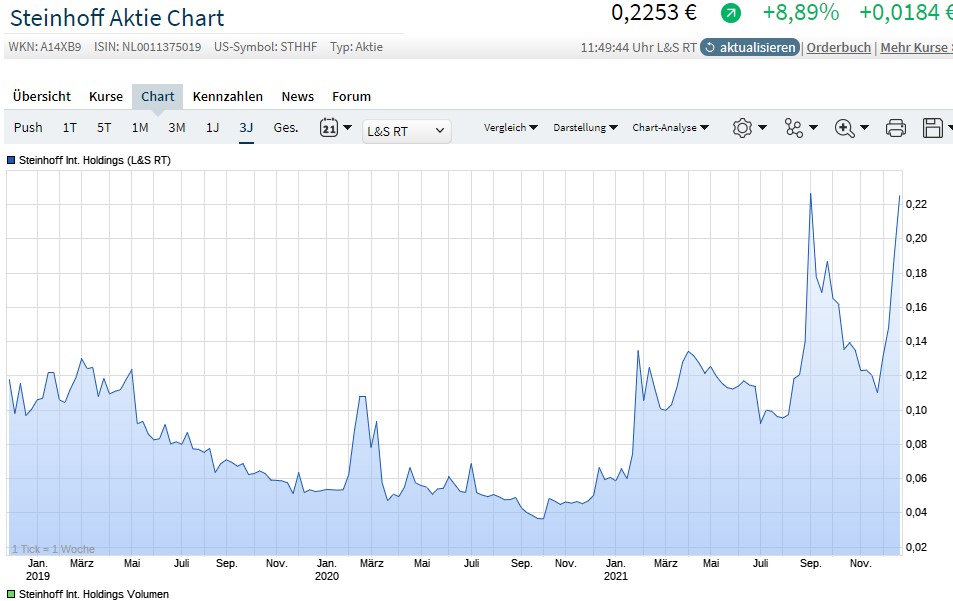Click the green arrow icon next to price
953x601 pixels.
(x=733, y=14)
